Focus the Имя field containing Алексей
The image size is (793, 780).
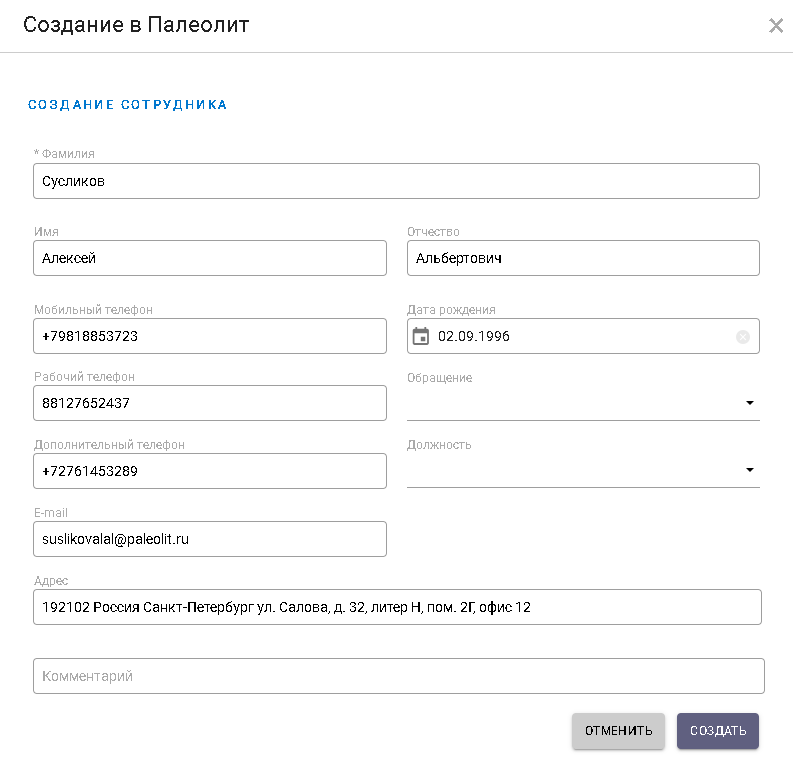210,258
